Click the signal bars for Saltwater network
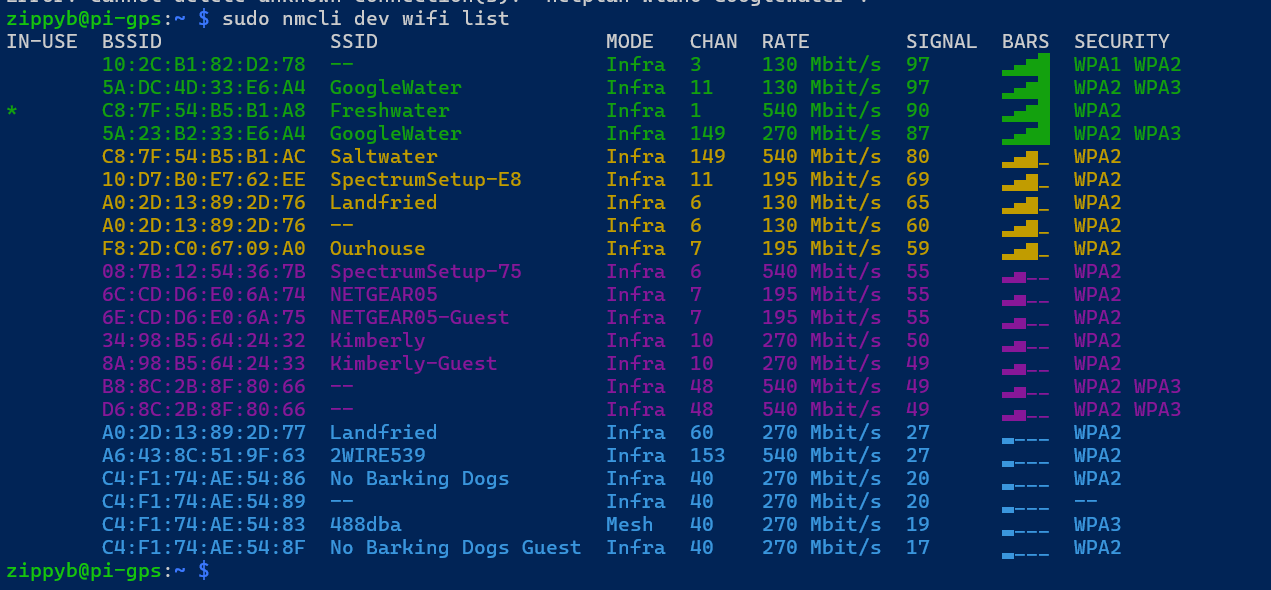1271x590 pixels. pyautogui.click(x=1026, y=157)
